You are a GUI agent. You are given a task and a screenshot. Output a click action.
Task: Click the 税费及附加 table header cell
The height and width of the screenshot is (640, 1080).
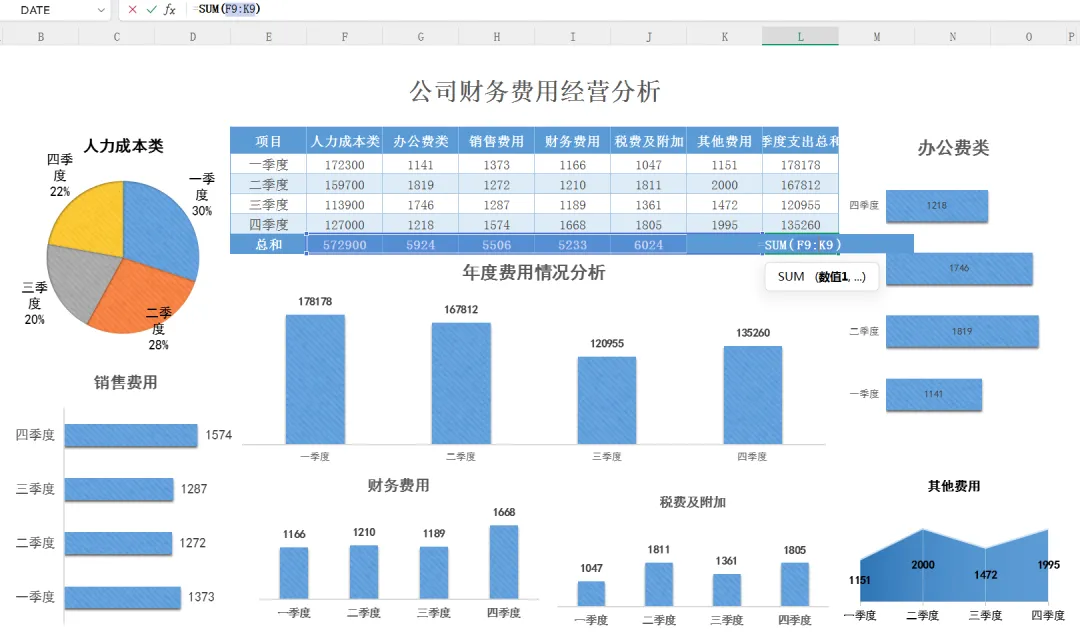click(649, 141)
